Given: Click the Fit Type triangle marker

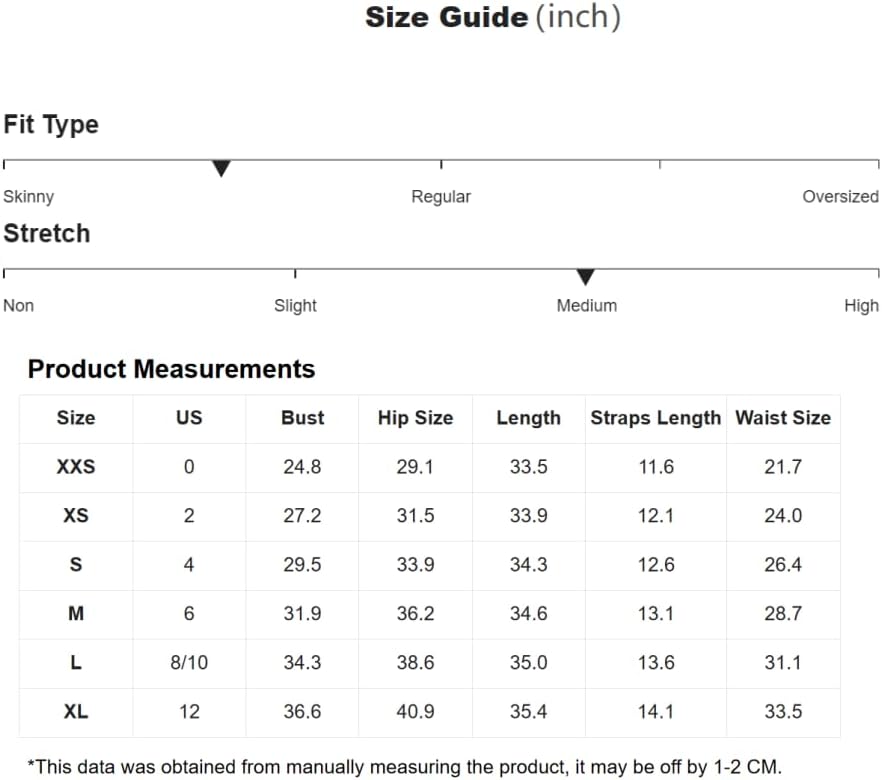Looking at the screenshot, I should coord(221,168).
